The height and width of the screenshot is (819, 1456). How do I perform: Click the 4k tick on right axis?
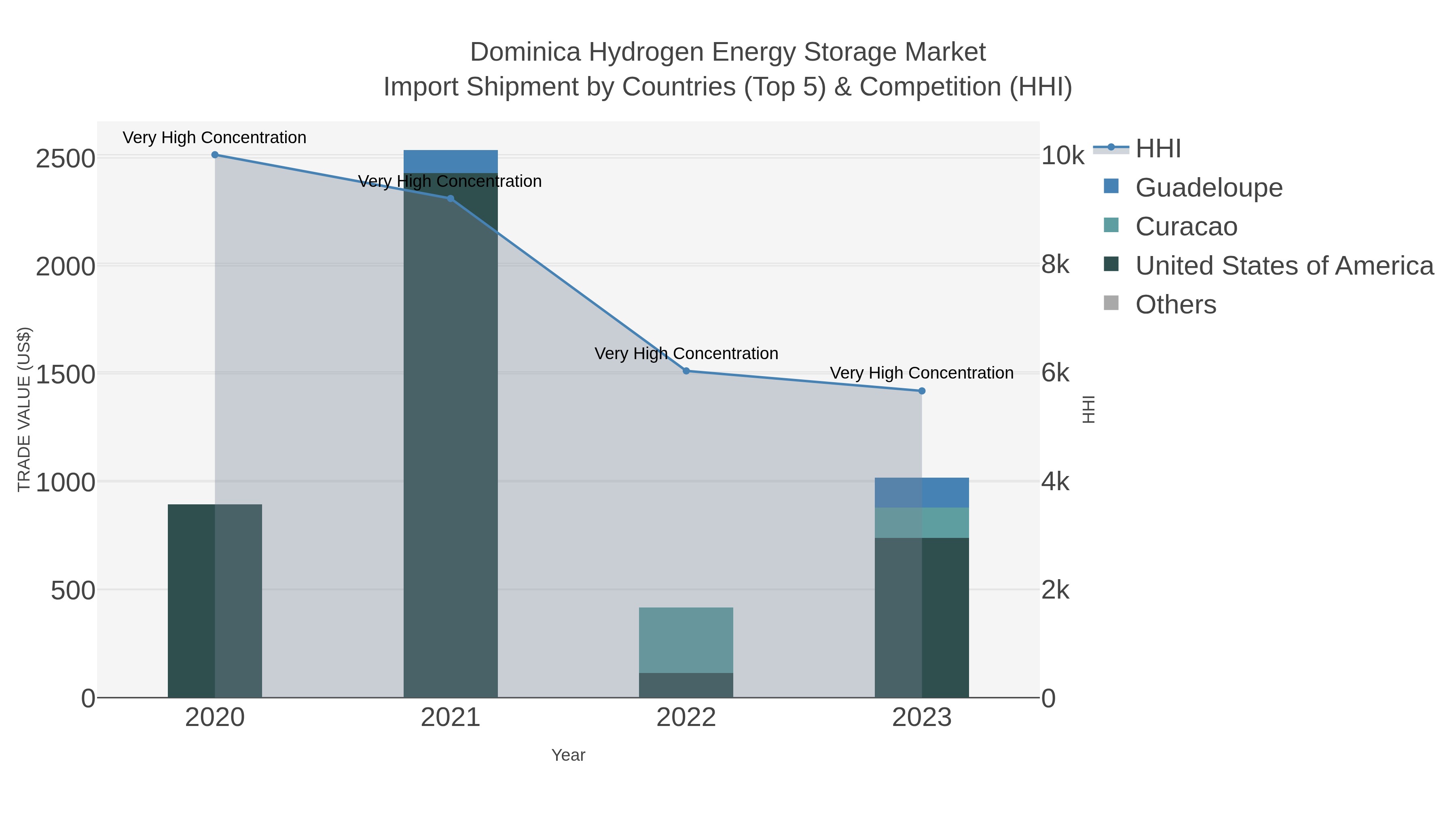(x=1055, y=482)
